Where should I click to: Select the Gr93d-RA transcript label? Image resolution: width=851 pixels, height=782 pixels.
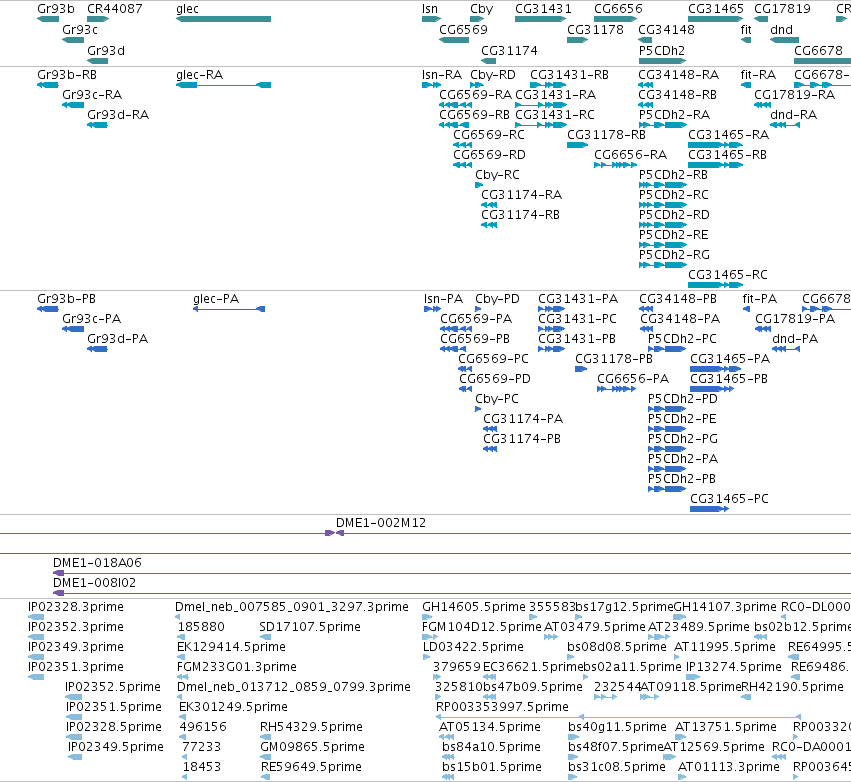[x=118, y=115]
